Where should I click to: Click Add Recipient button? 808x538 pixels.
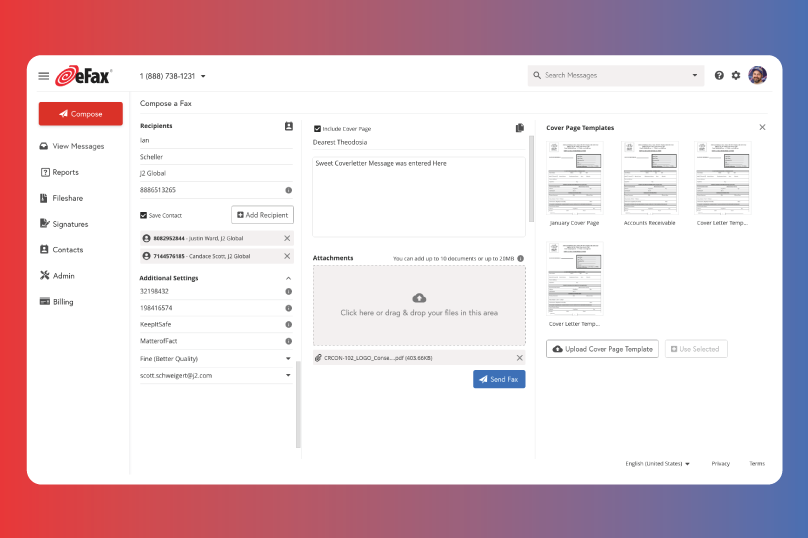click(263, 215)
